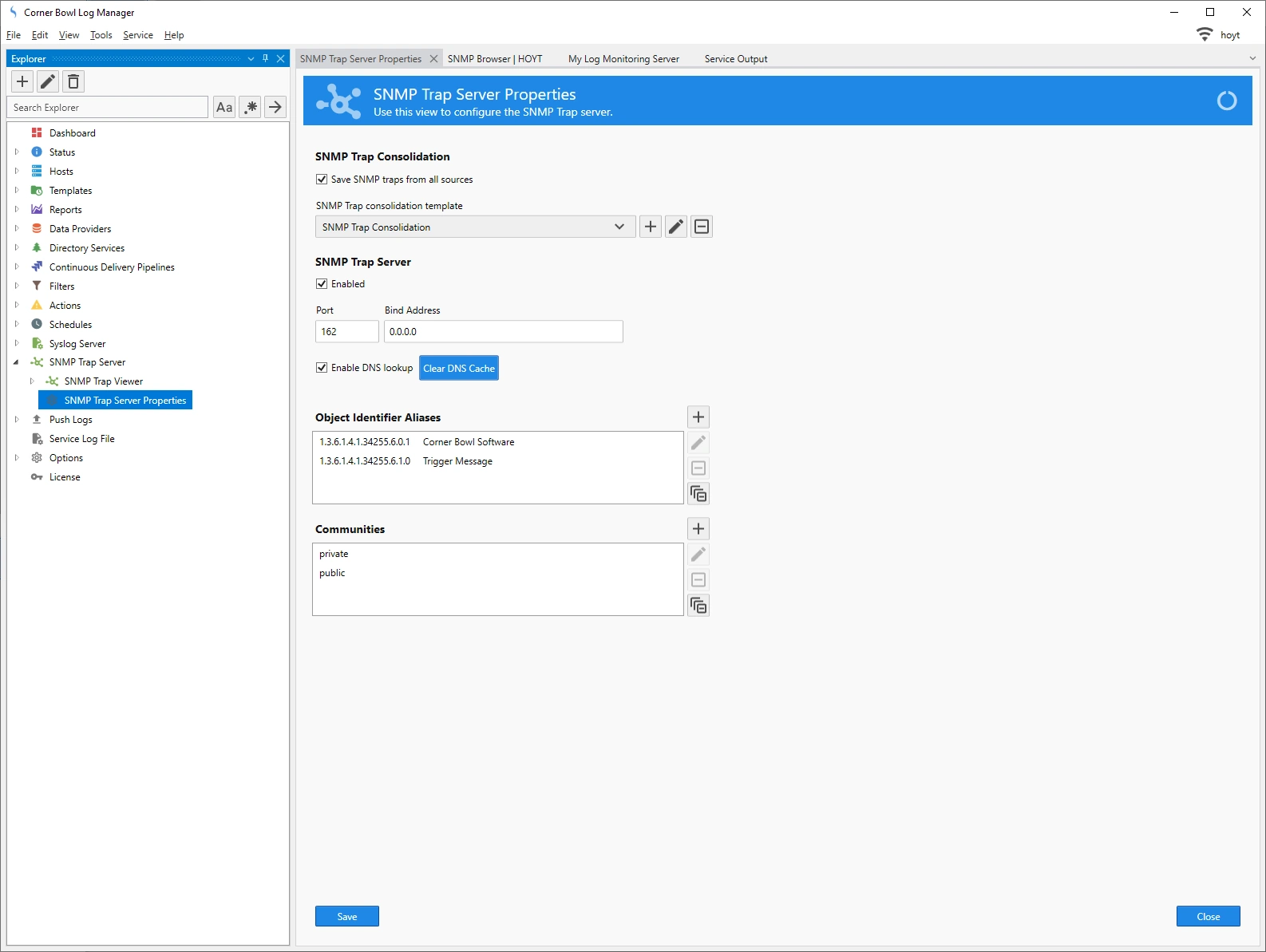Click the Explorer add item plus icon

tap(22, 81)
